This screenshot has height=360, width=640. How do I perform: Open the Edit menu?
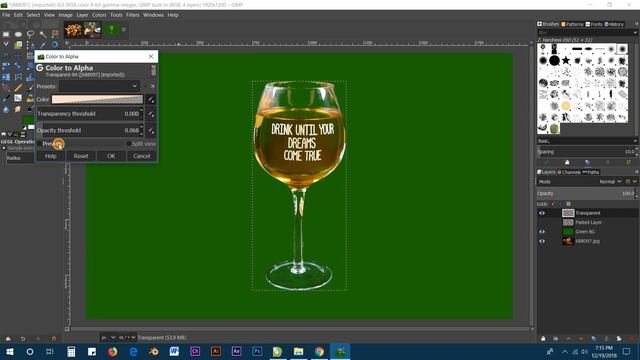pos(18,15)
